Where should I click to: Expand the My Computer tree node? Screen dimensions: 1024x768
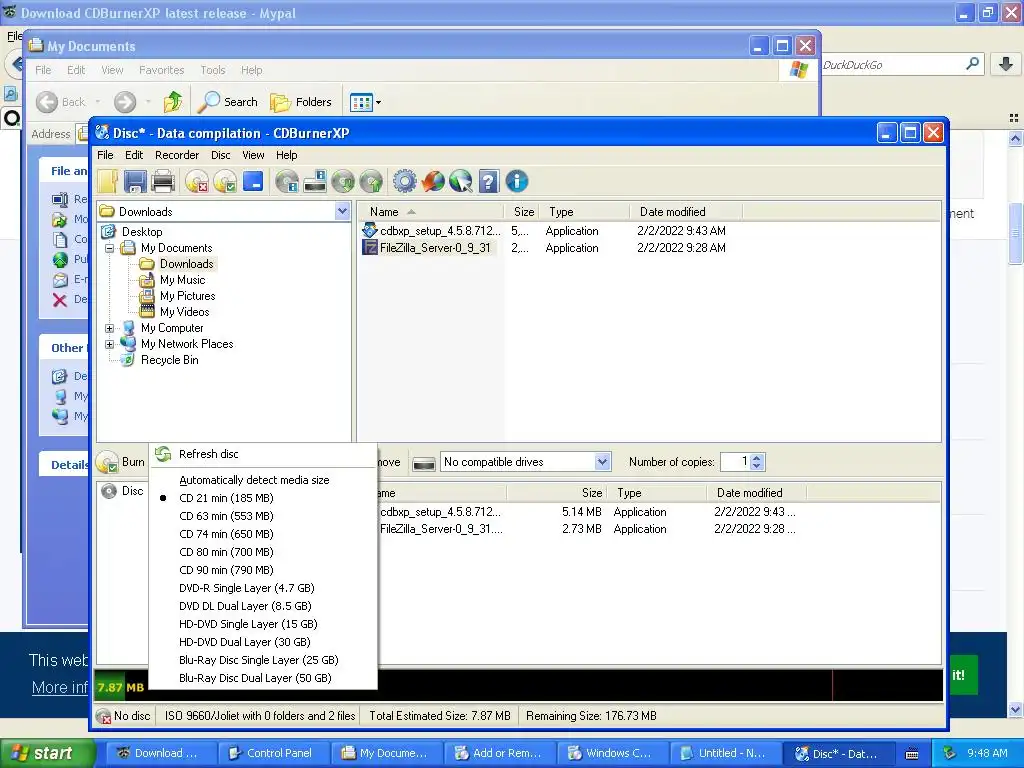tap(110, 328)
